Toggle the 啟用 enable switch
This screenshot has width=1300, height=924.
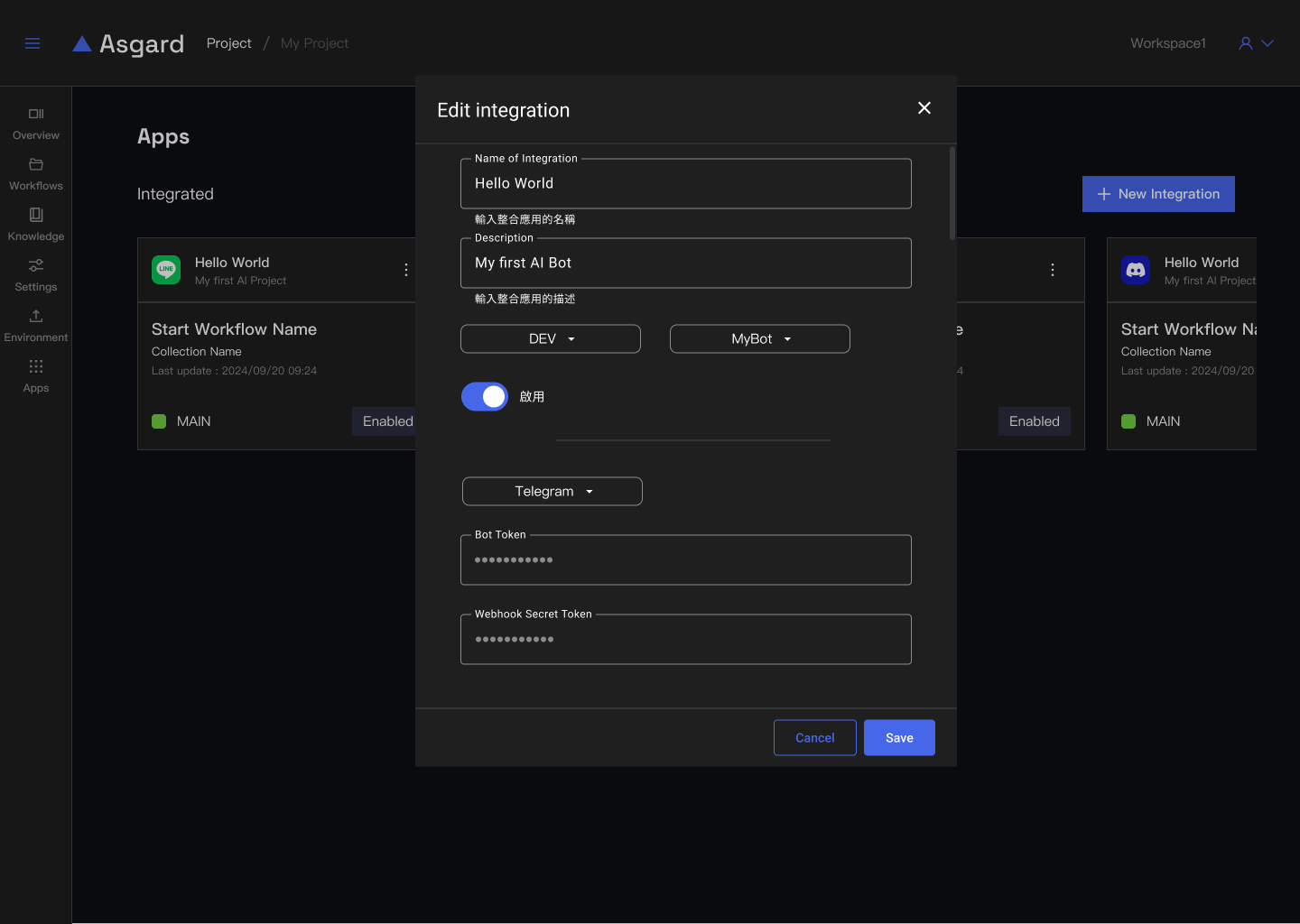[x=485, y=396]
